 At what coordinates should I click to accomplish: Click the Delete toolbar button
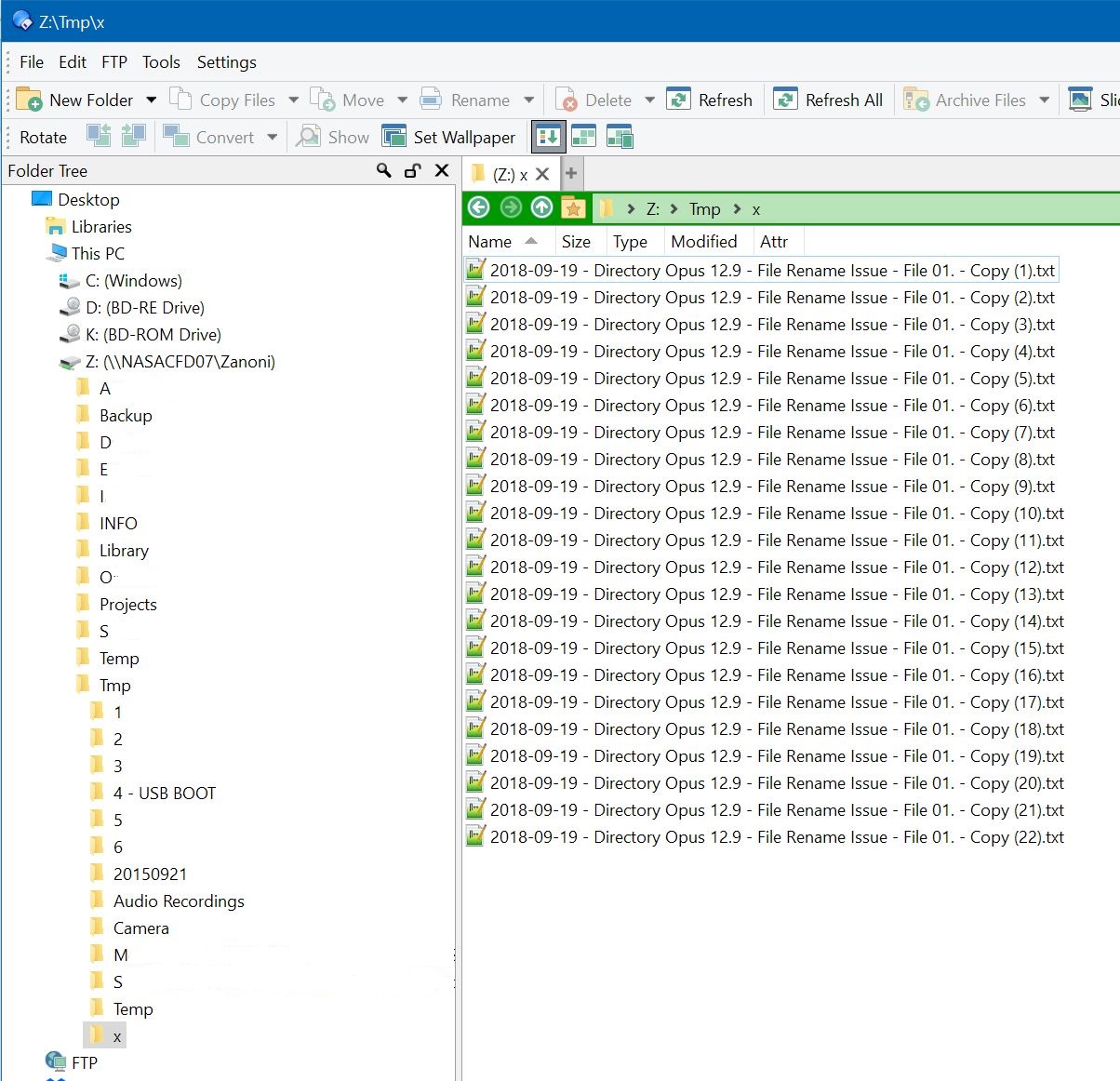pyautogui.click(x=593, y=100)
